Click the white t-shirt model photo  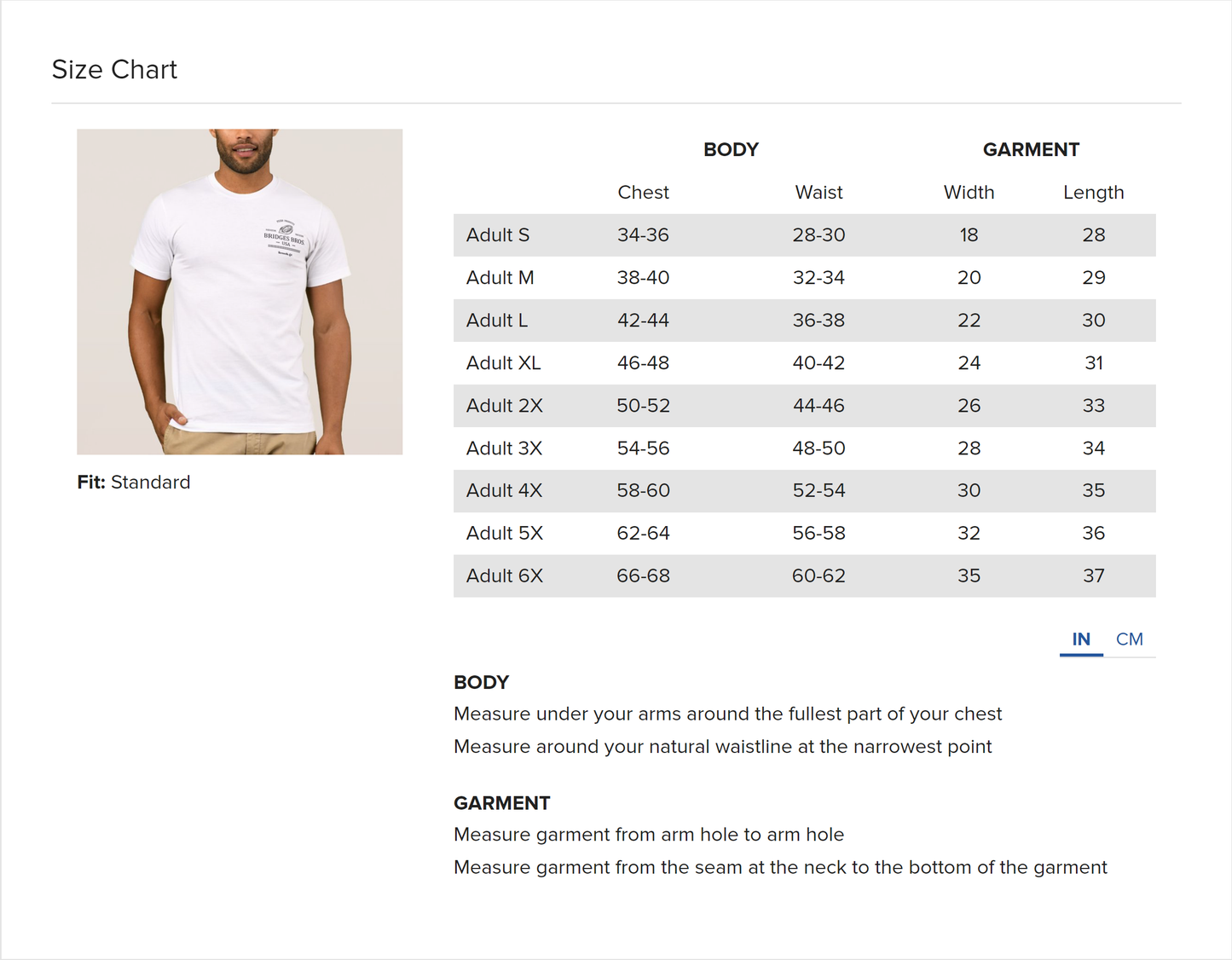(240, 292)
